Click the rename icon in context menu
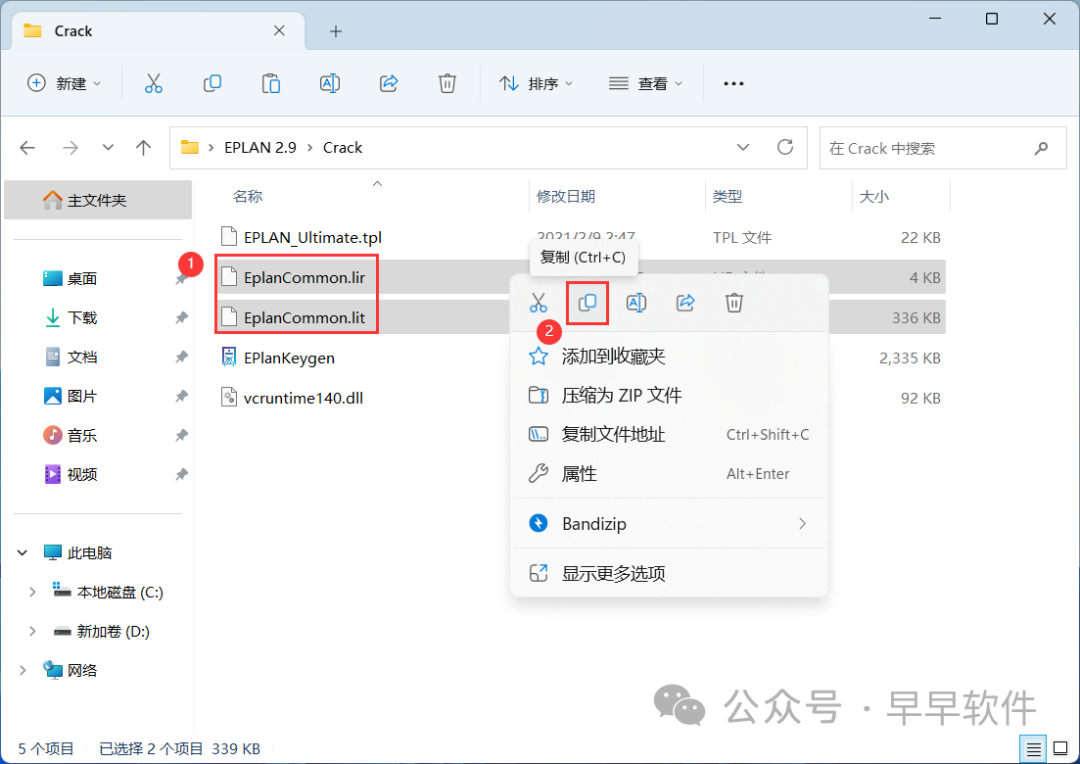 point(636,302)
